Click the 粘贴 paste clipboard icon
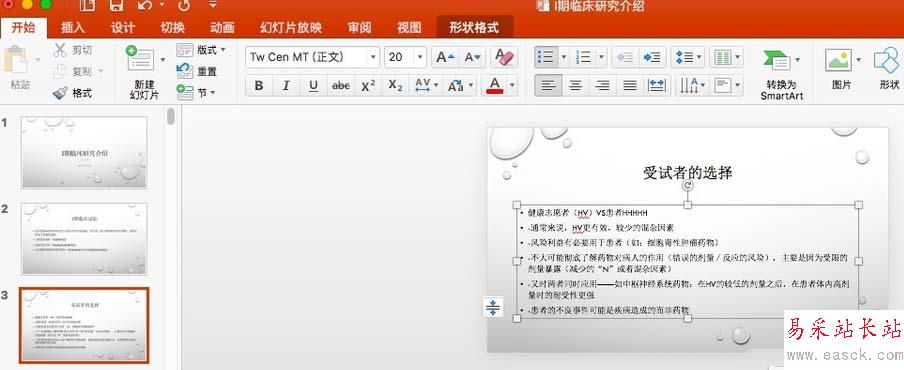This screenshot has height=370, width=904. [x=16, y=60]
